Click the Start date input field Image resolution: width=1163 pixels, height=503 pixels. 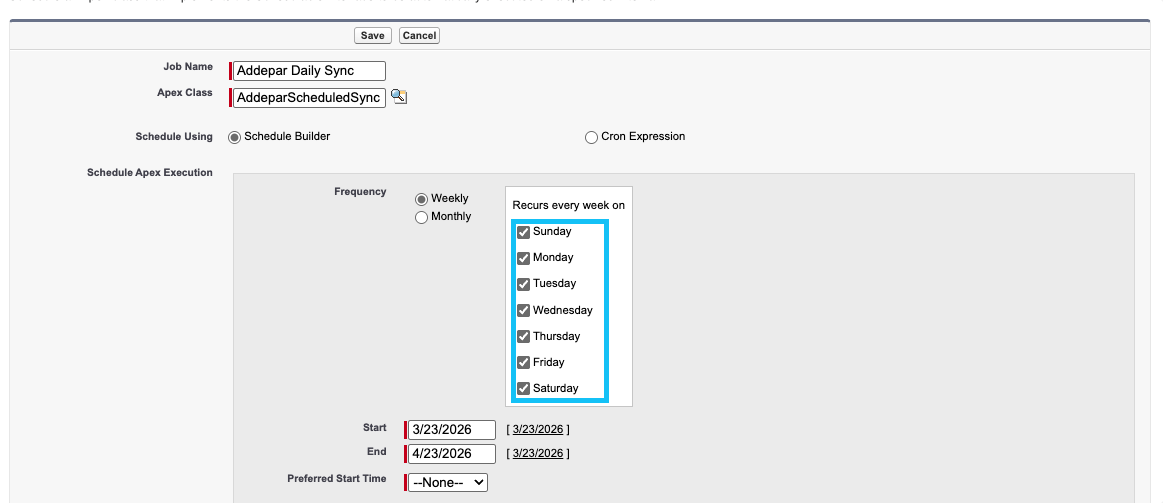coord(452,430)
